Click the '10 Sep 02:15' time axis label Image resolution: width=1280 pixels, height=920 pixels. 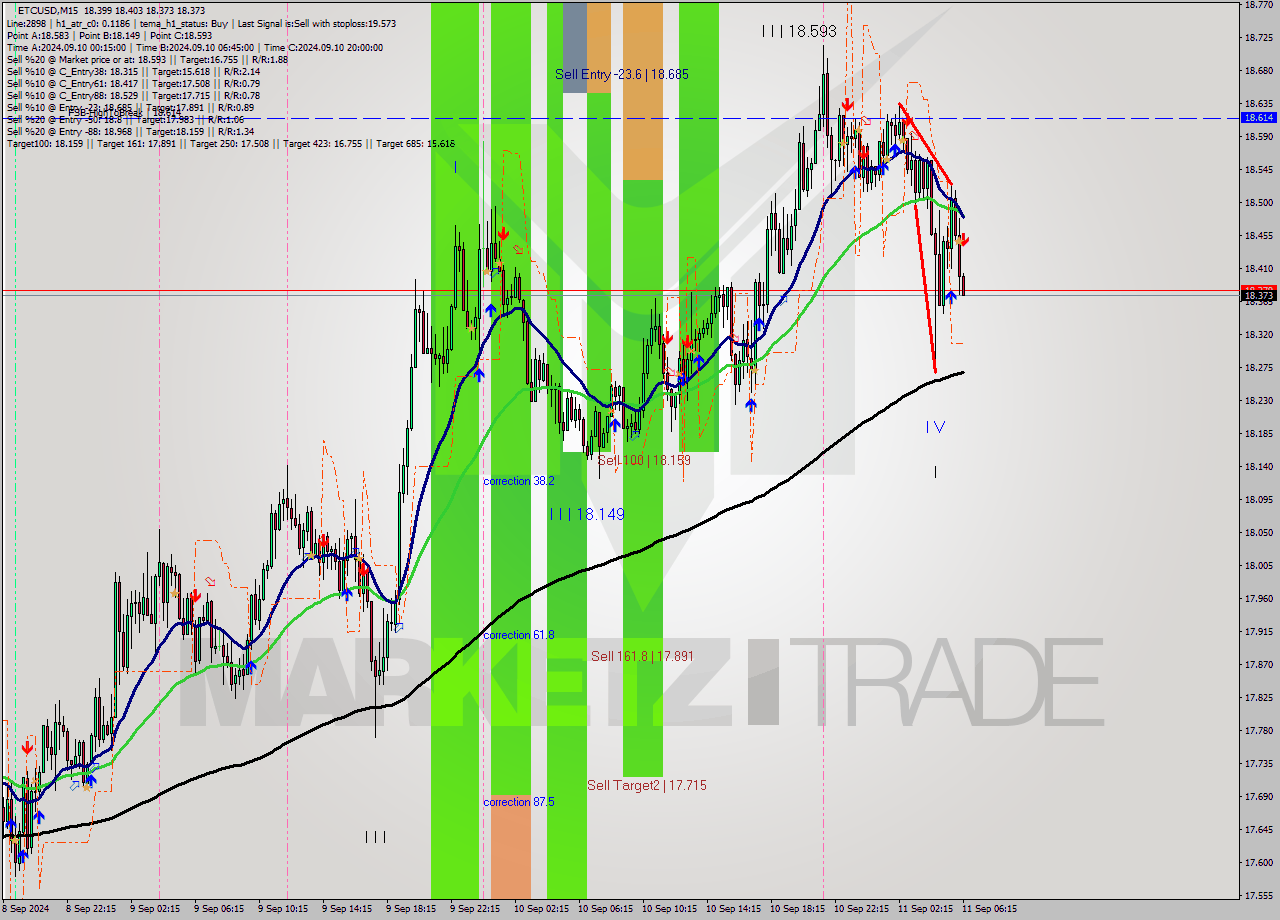tap(541, 909)
